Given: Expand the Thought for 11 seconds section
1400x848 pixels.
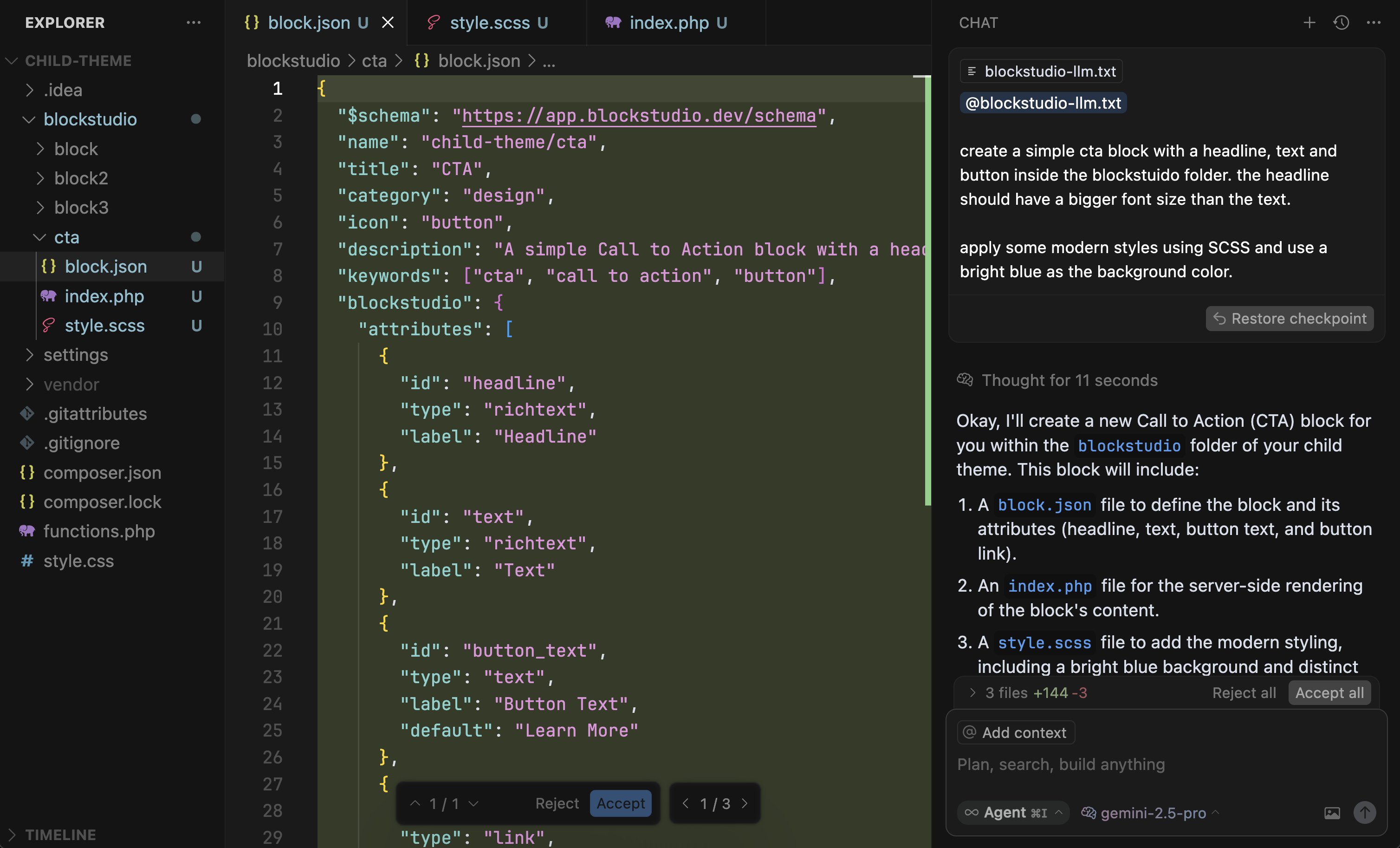Looking at the screenshot, I should point(1057,380).
